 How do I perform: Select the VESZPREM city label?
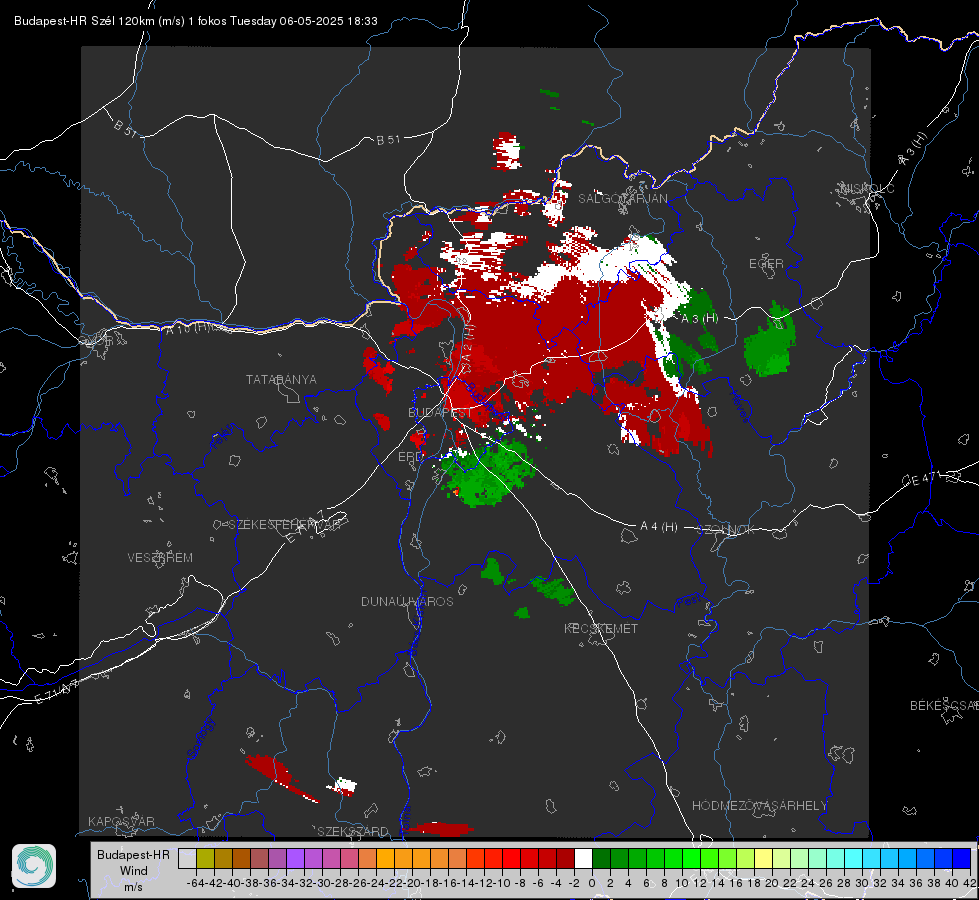pyautogui.click(x=160, y=558)
